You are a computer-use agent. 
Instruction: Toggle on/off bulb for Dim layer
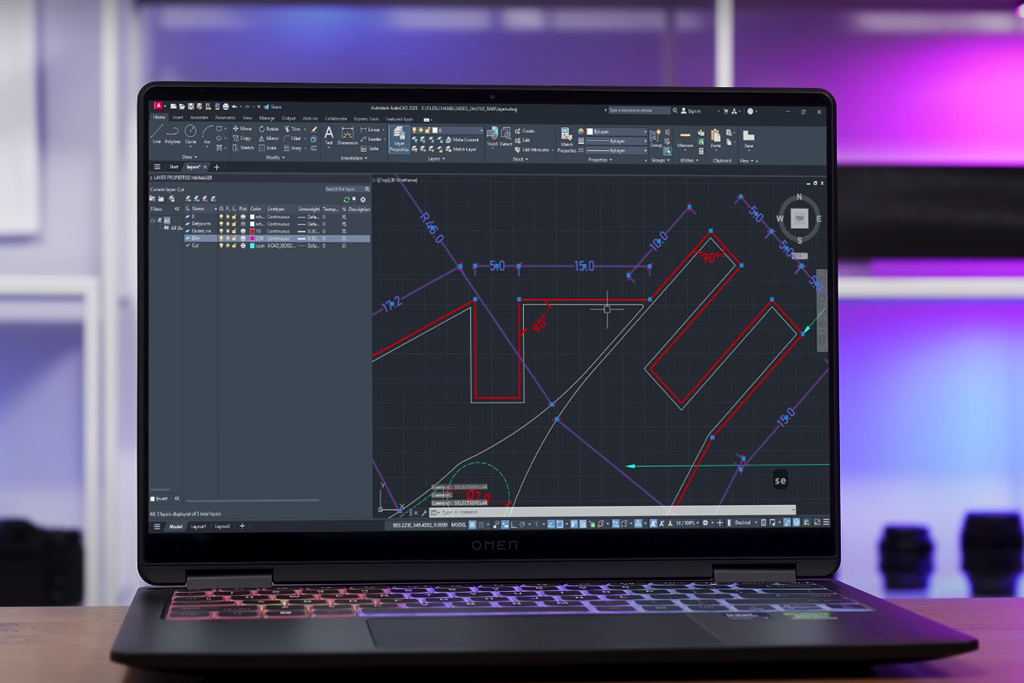(x=221, y=238)
